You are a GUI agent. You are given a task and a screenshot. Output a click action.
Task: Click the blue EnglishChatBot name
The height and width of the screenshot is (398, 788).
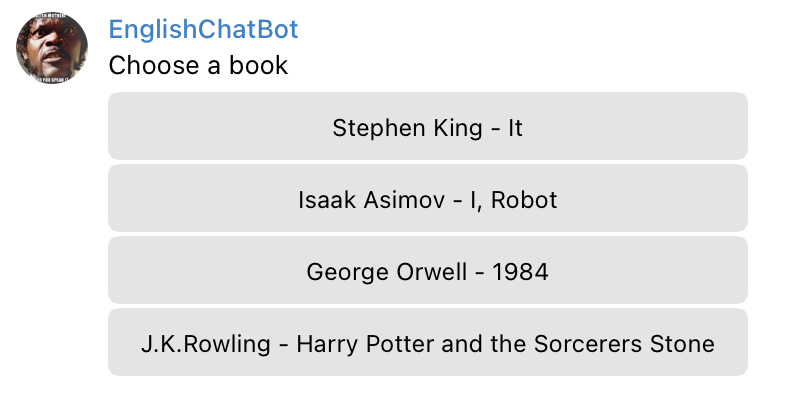[x=204, y=29]
